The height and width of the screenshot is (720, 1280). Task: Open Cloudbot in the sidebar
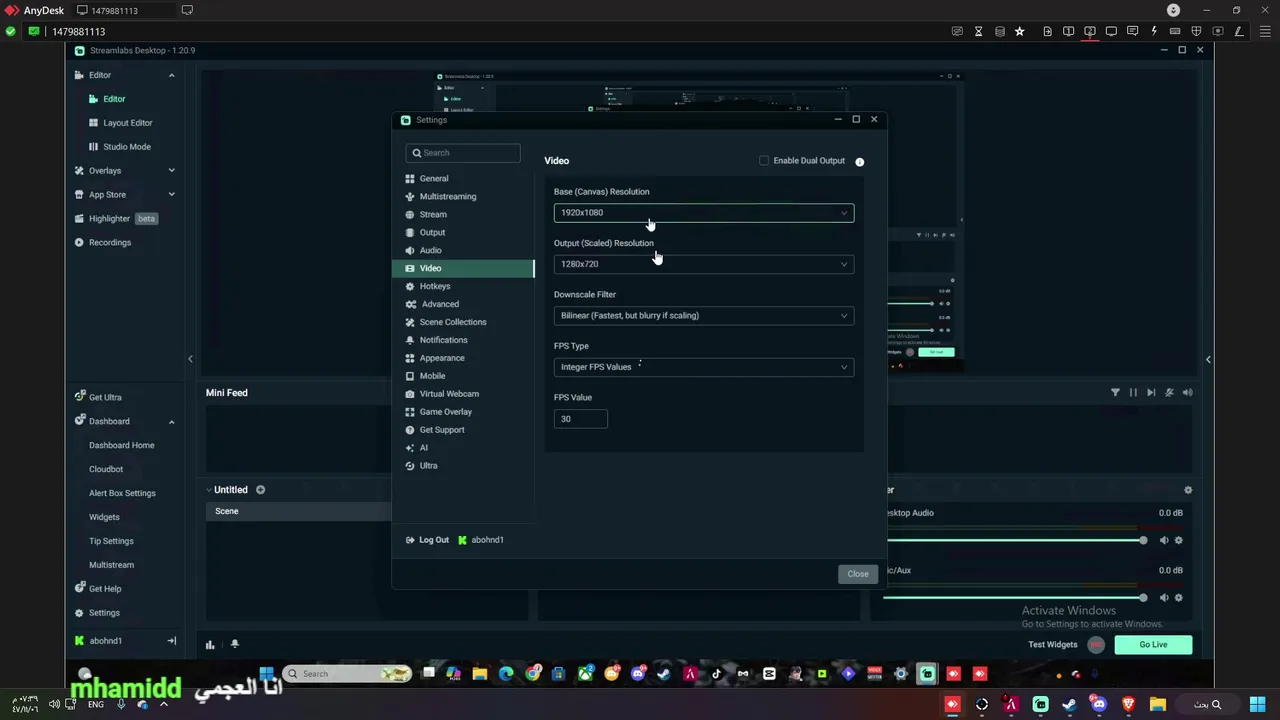point(106,469)
